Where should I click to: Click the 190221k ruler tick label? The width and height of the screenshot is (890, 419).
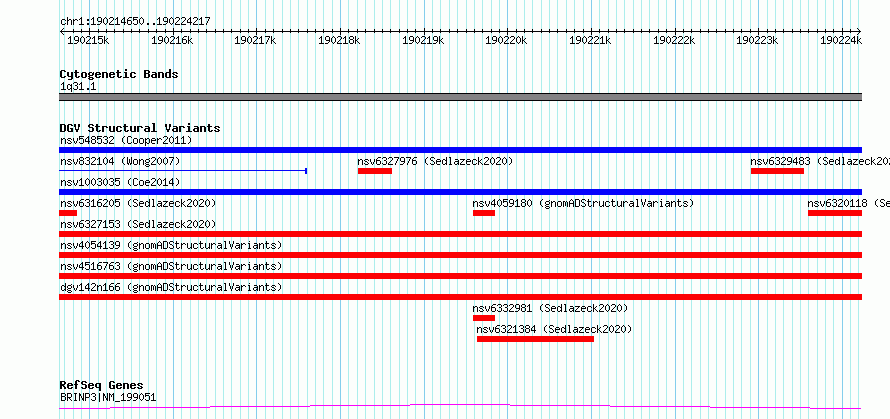tap(590, 40)
